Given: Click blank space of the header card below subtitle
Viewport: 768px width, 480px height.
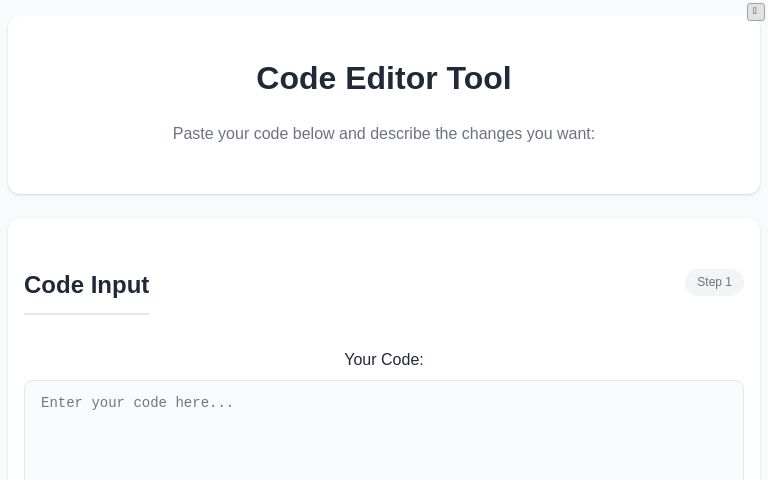Looking at the screenshot, I should (384, 170).
